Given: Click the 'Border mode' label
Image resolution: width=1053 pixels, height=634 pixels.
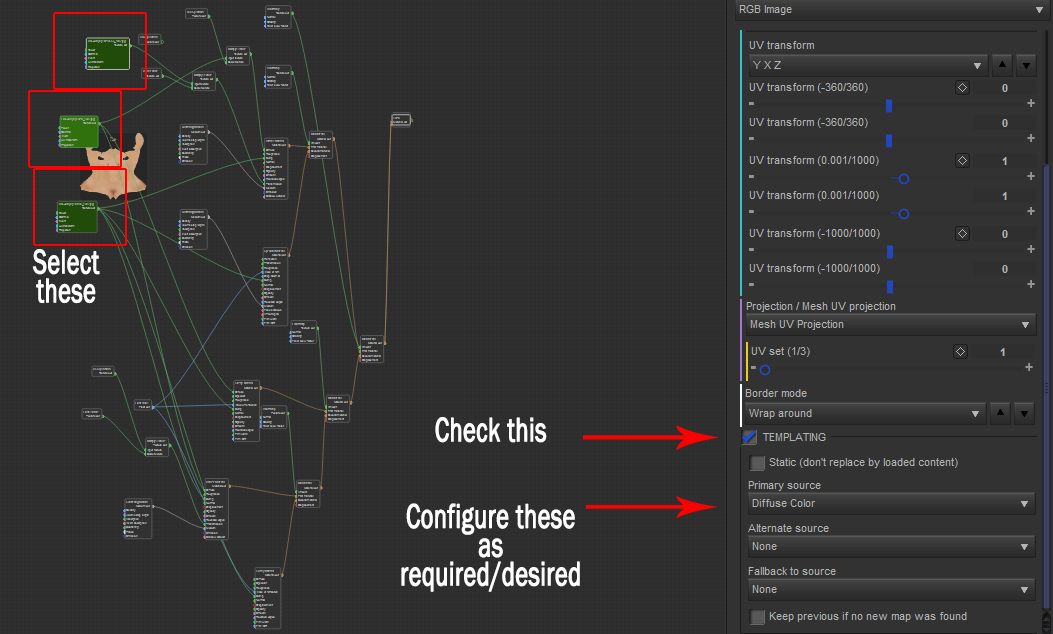Looking at the screenshot, I should tap(776, 393).
